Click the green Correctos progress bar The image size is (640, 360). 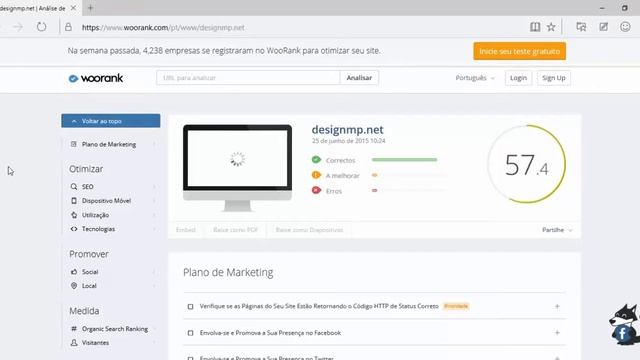(404, 160)
